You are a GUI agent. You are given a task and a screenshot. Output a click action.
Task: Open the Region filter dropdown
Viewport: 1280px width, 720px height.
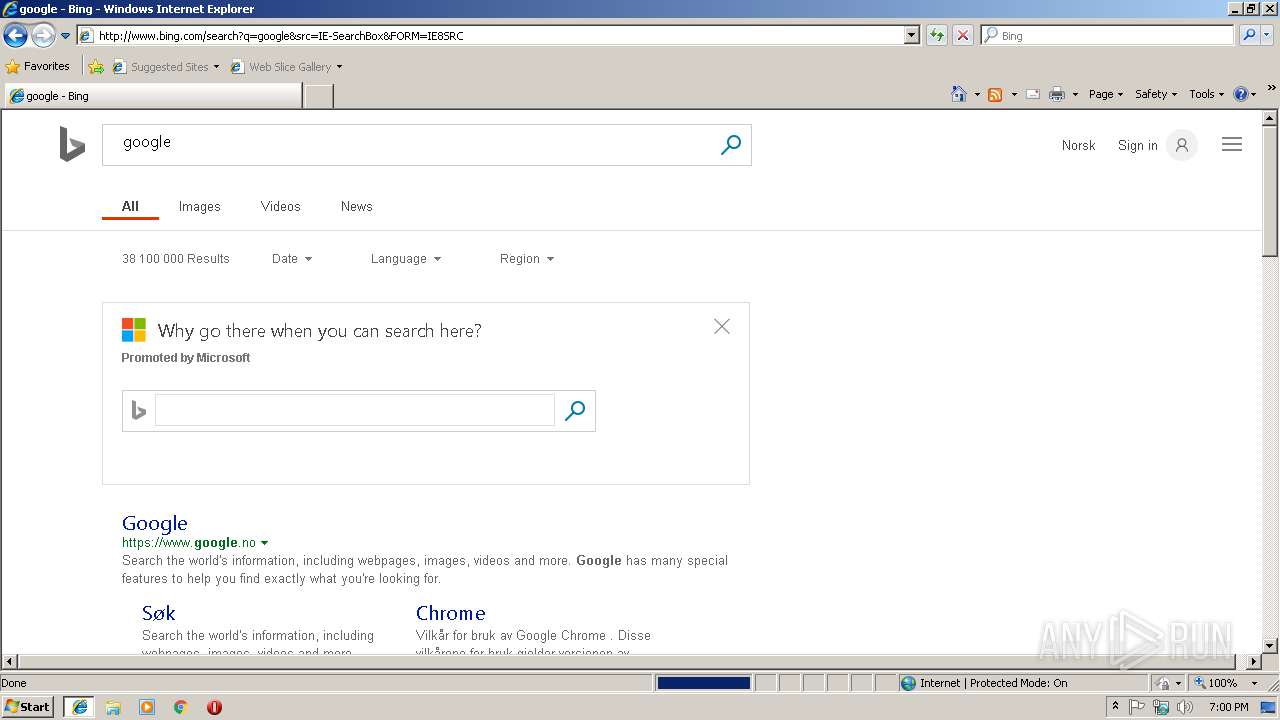(x=527, y=258)
